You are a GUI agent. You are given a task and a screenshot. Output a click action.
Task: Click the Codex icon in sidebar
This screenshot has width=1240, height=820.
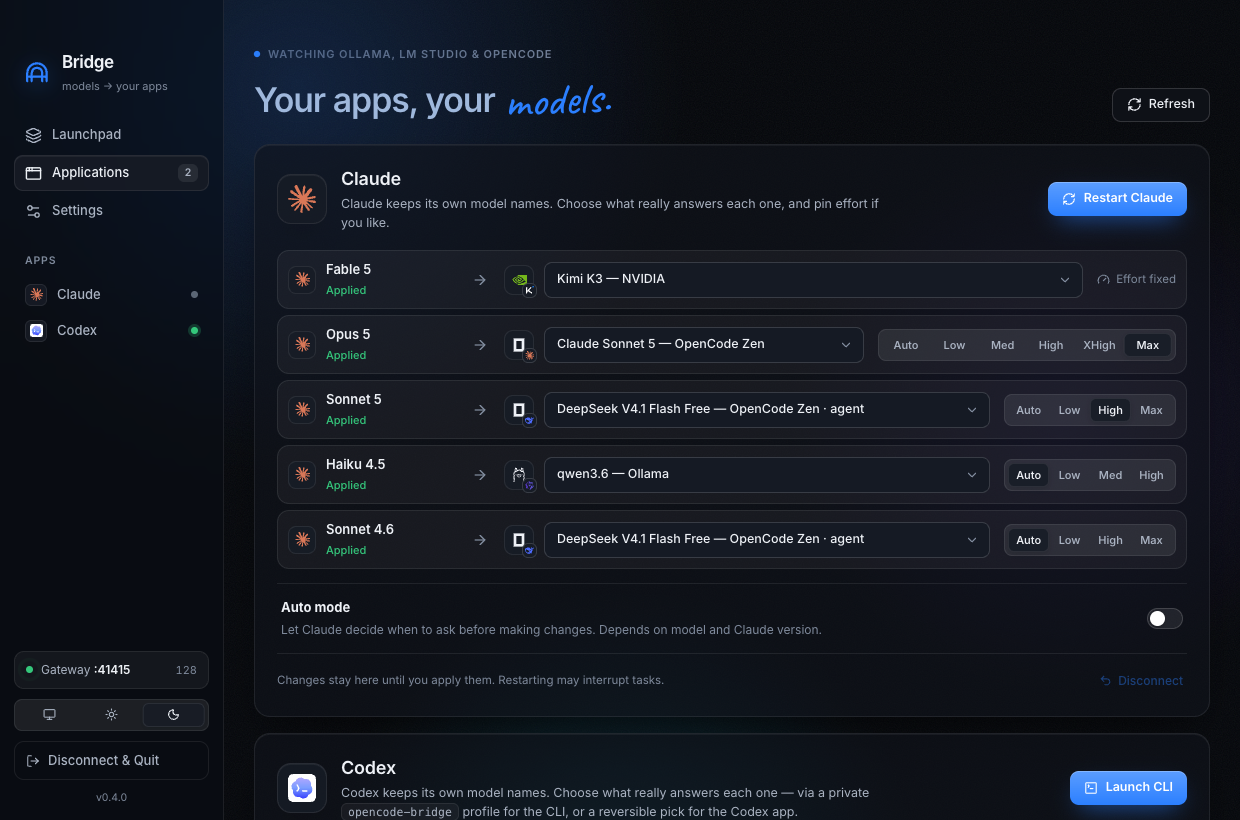pos(37,330)
